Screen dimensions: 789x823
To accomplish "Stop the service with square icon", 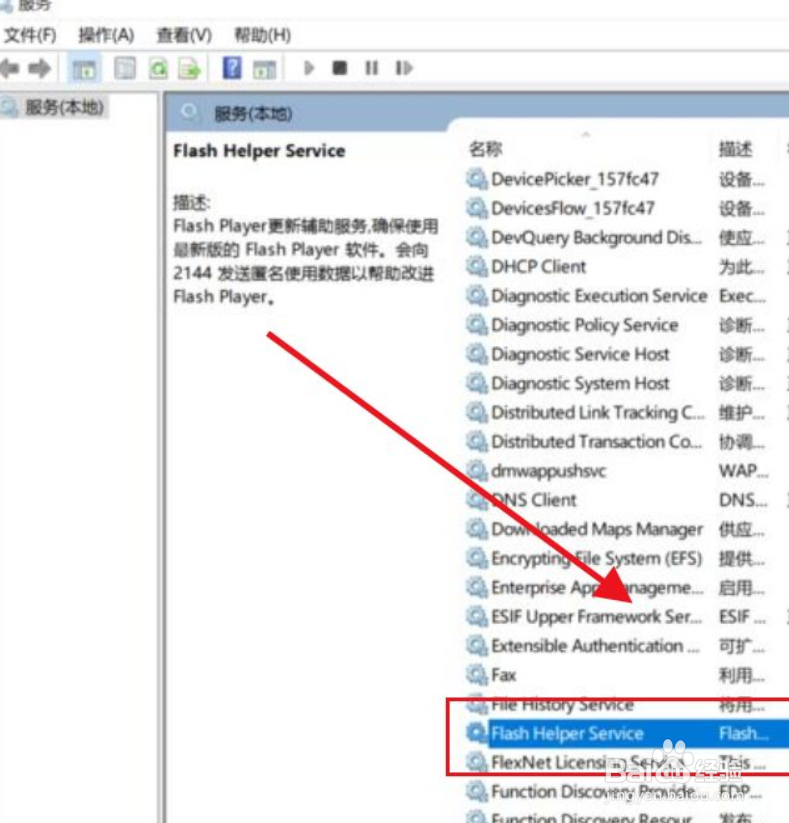I will [x=340, y=68].
